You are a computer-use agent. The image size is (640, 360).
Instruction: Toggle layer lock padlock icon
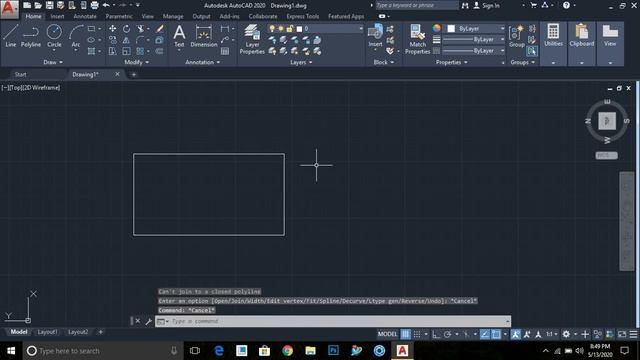(289, 29)
